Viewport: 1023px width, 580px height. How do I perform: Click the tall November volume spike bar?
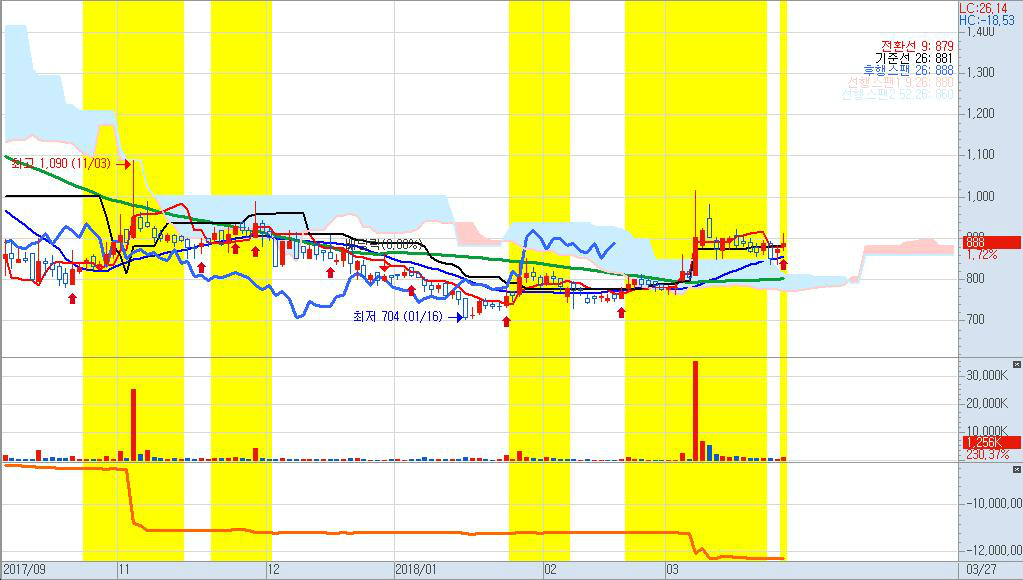[134, 425]
